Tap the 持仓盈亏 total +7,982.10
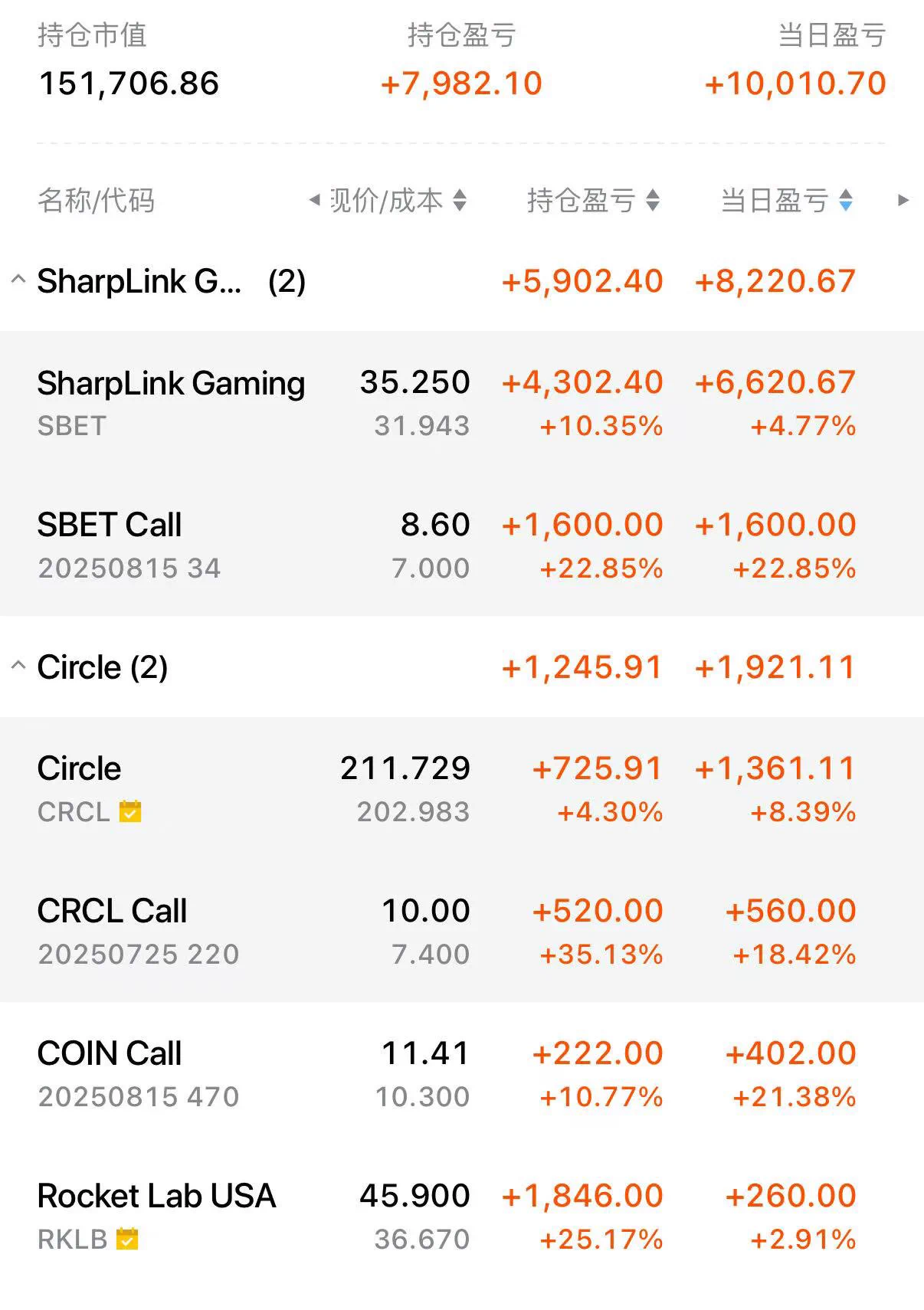Image resolution: width=924 pixels, height=1310 pixels. pyautogui.click(x=461, y=83)
